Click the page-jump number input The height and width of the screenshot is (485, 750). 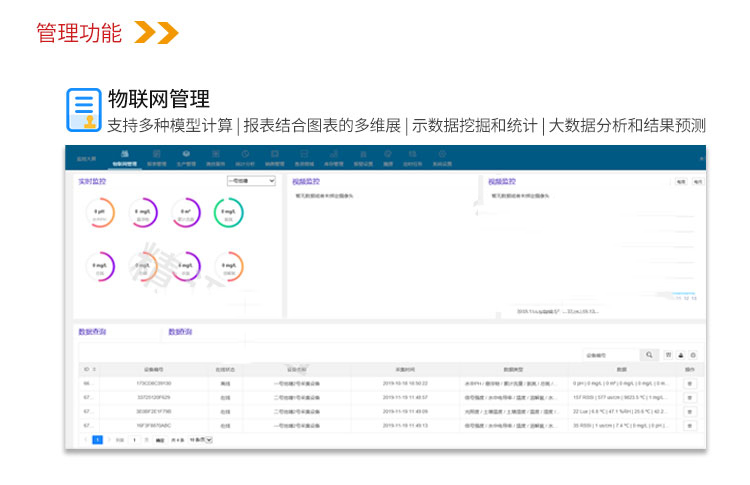(135, 440)
